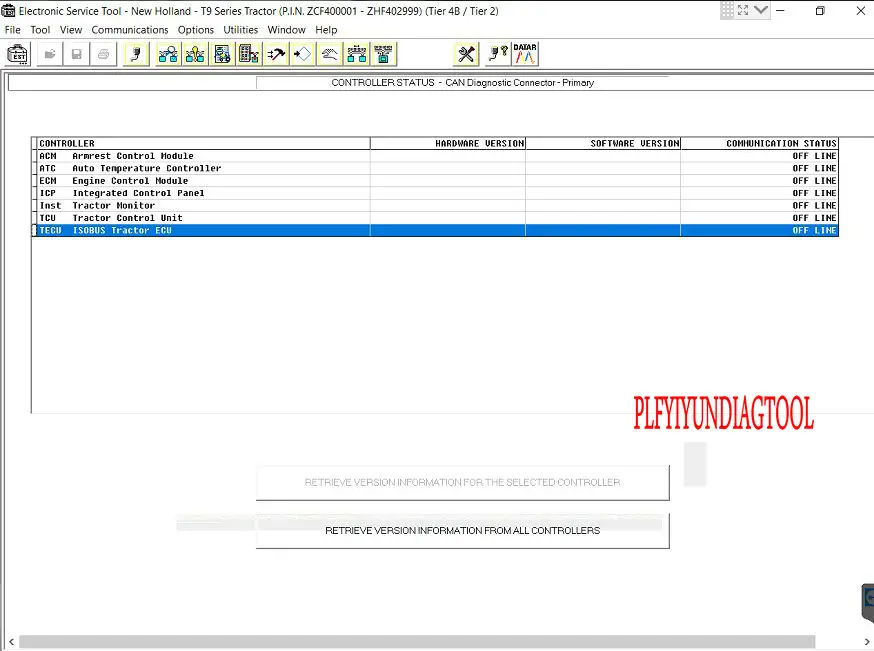Screen dimensions: 874x651
Task: Click the controller network bus icon
Action: 356,55
